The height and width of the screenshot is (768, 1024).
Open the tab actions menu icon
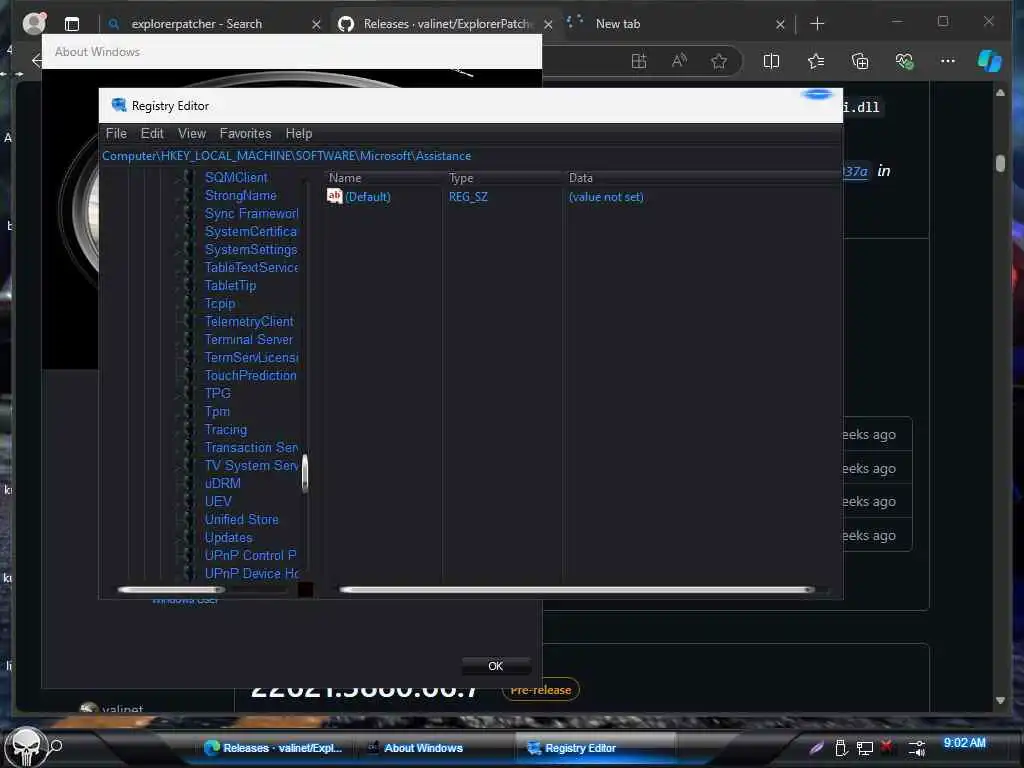[72, 24]
